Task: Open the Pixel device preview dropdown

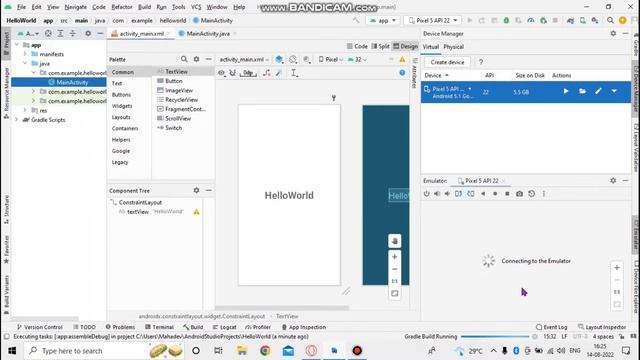Action: coord(331,60)
